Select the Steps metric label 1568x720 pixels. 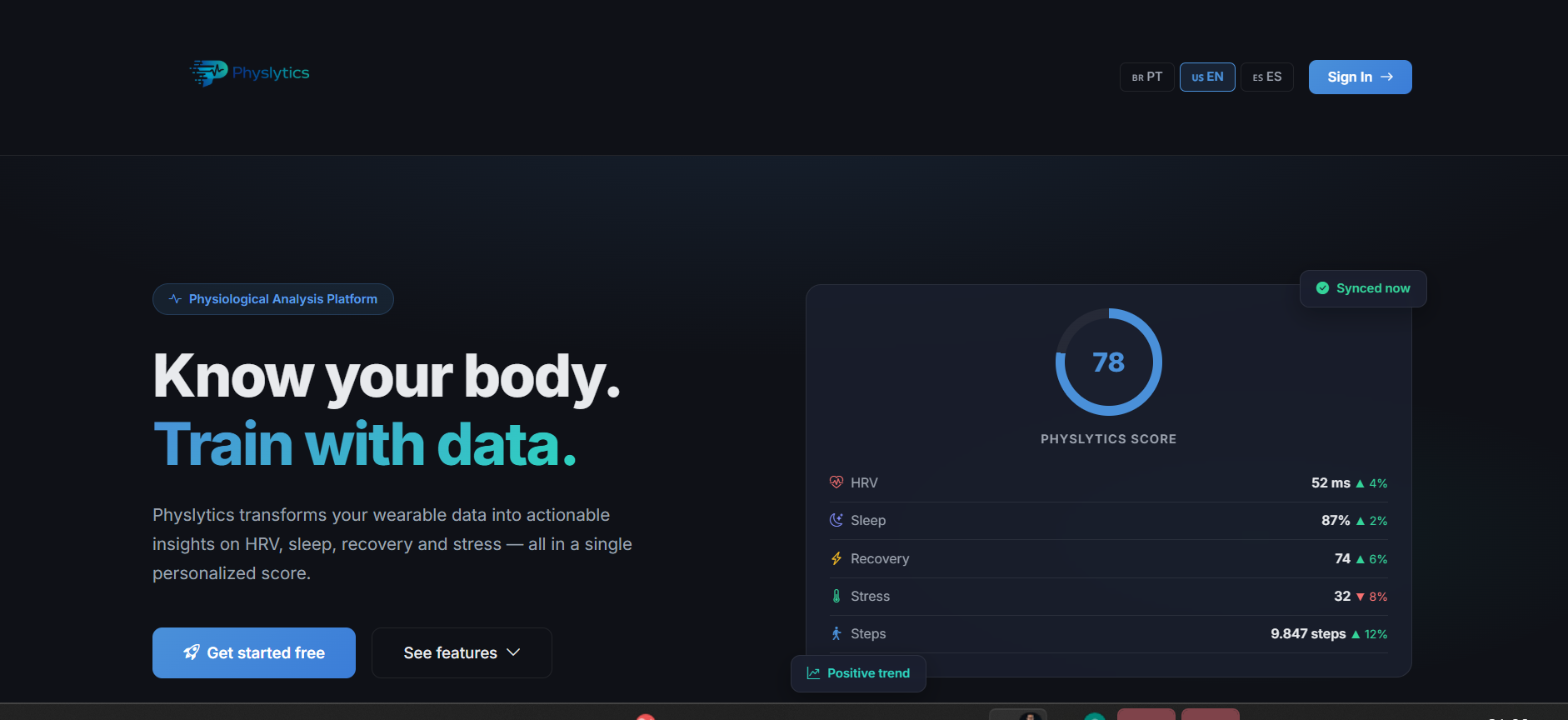coord(868,633)
